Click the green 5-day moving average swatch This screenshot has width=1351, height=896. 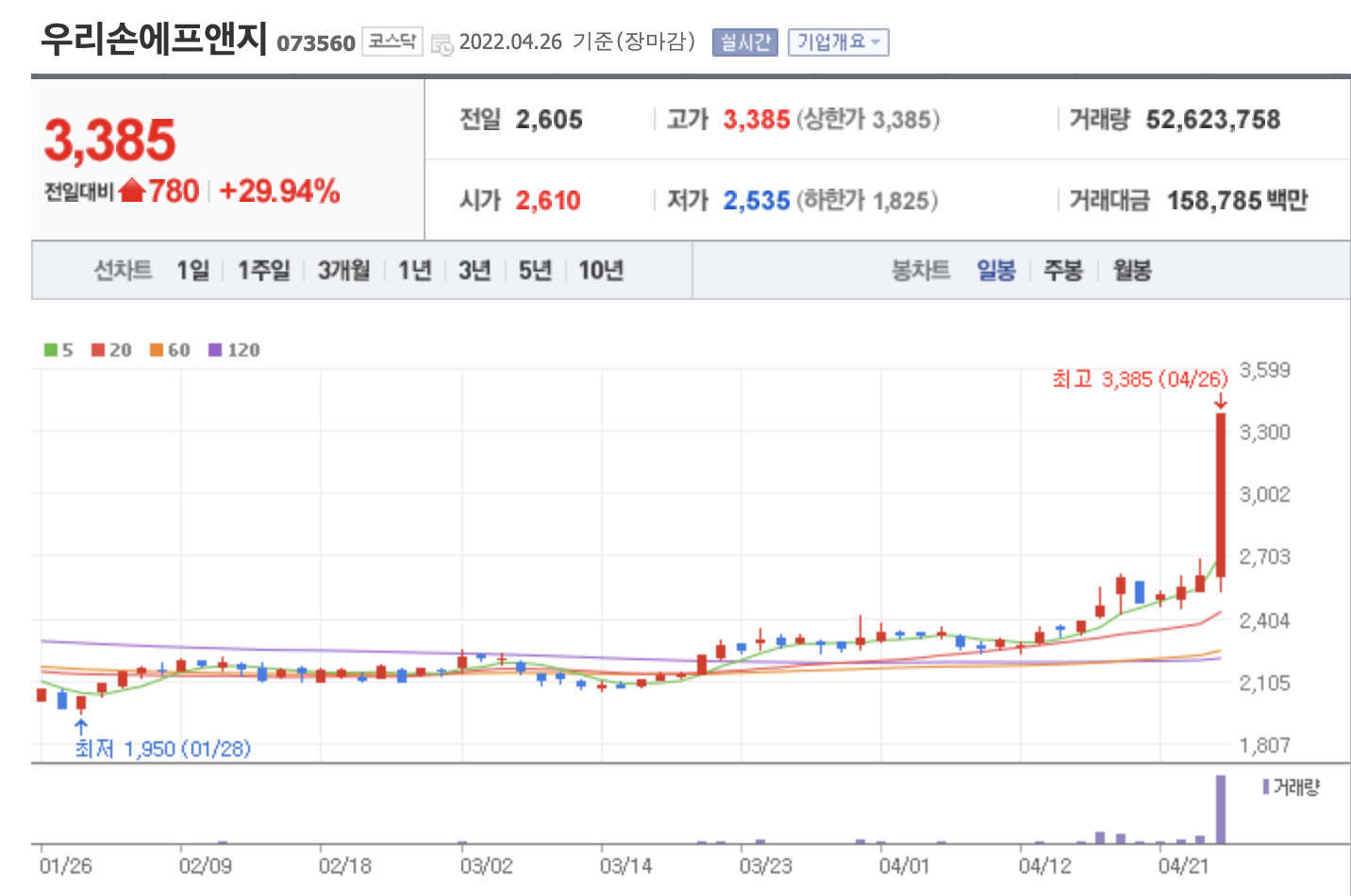tap(51, 350)
